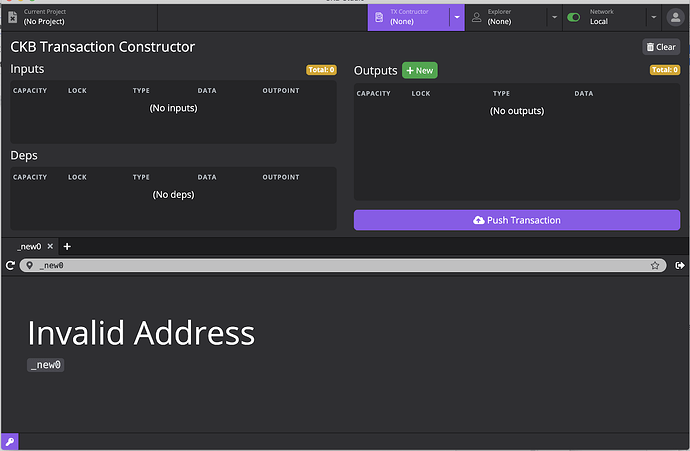Screen dimensions: 690x451
Task: Refresh the address with reload icon
Action: (10, 265)
